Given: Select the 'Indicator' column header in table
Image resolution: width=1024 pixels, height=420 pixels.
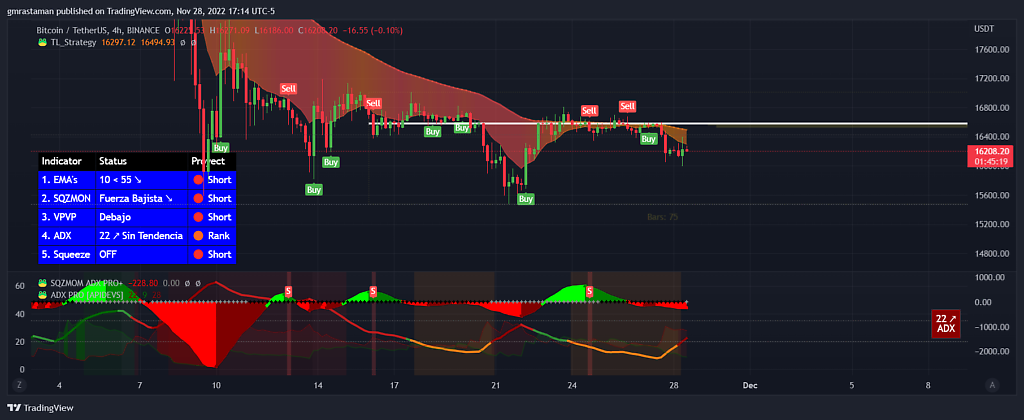Looking at the screenshot, I should (x=62, y=161).
